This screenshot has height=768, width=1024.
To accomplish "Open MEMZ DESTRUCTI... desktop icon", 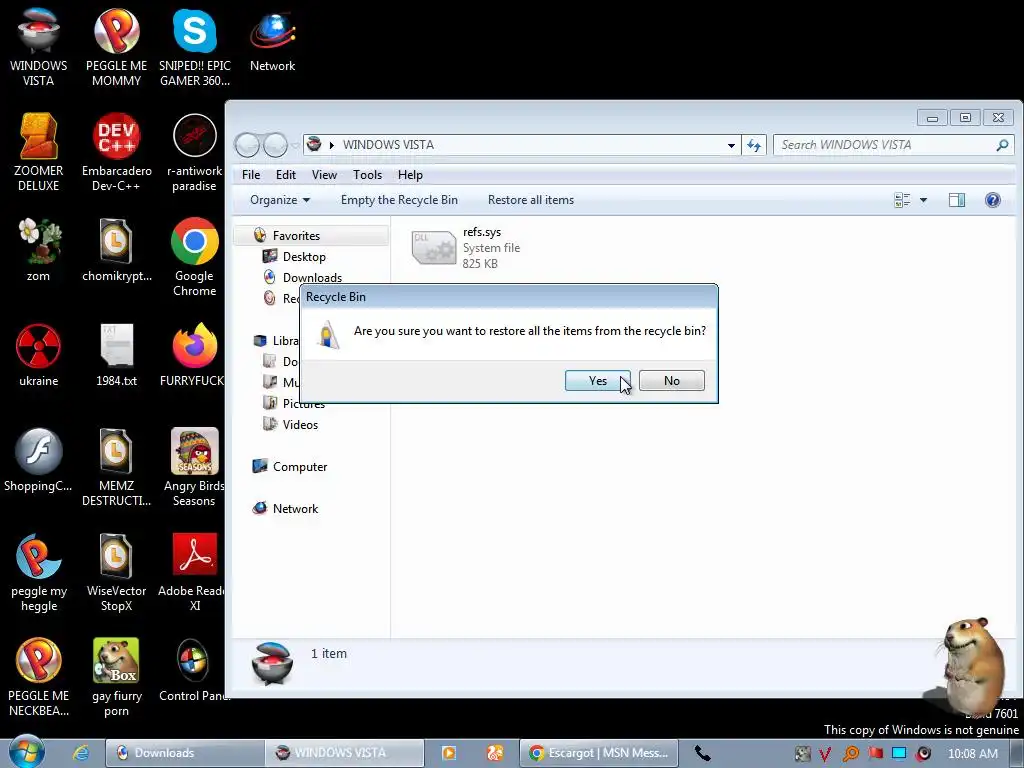I will (x=116, y=467).
